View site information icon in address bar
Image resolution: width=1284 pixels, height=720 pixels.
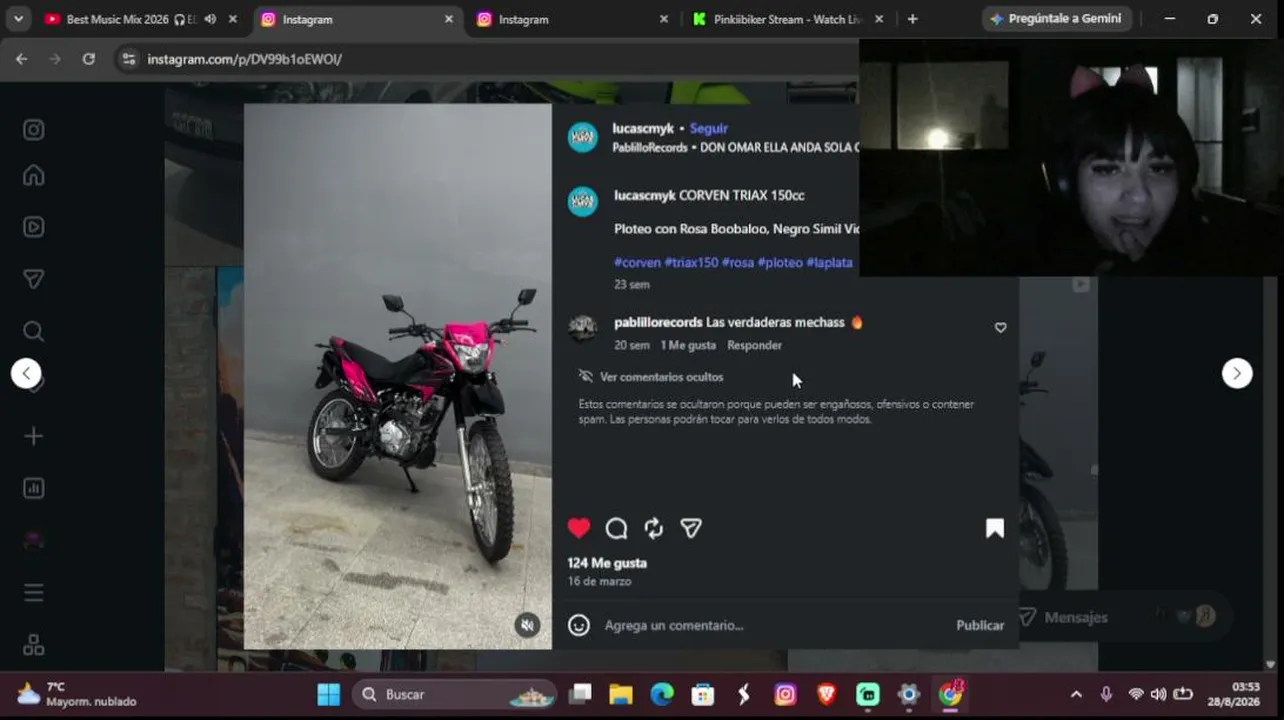[128, 59]
